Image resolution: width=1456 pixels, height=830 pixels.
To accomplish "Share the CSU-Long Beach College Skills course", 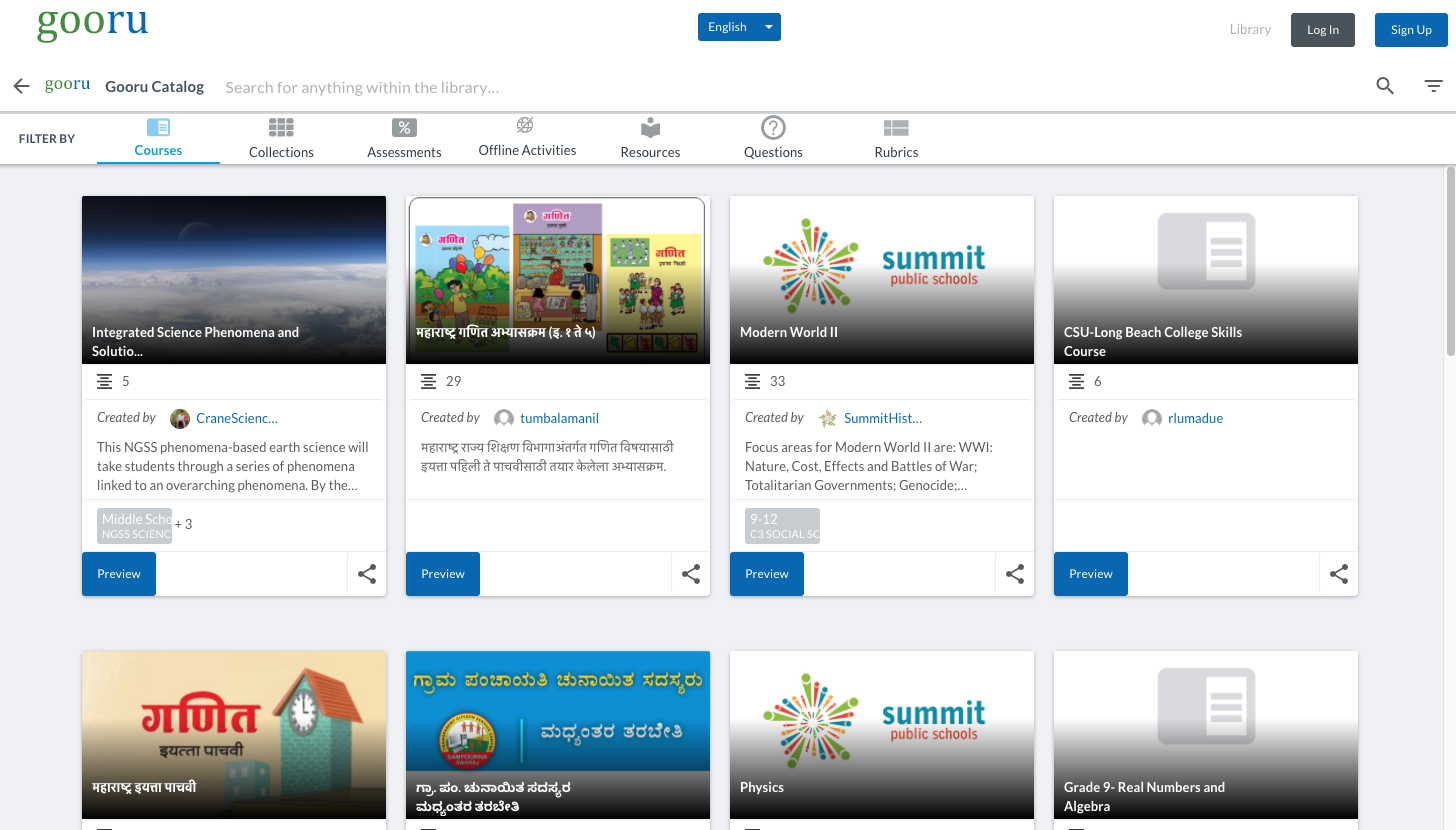I will click(x=1339, y=574).
